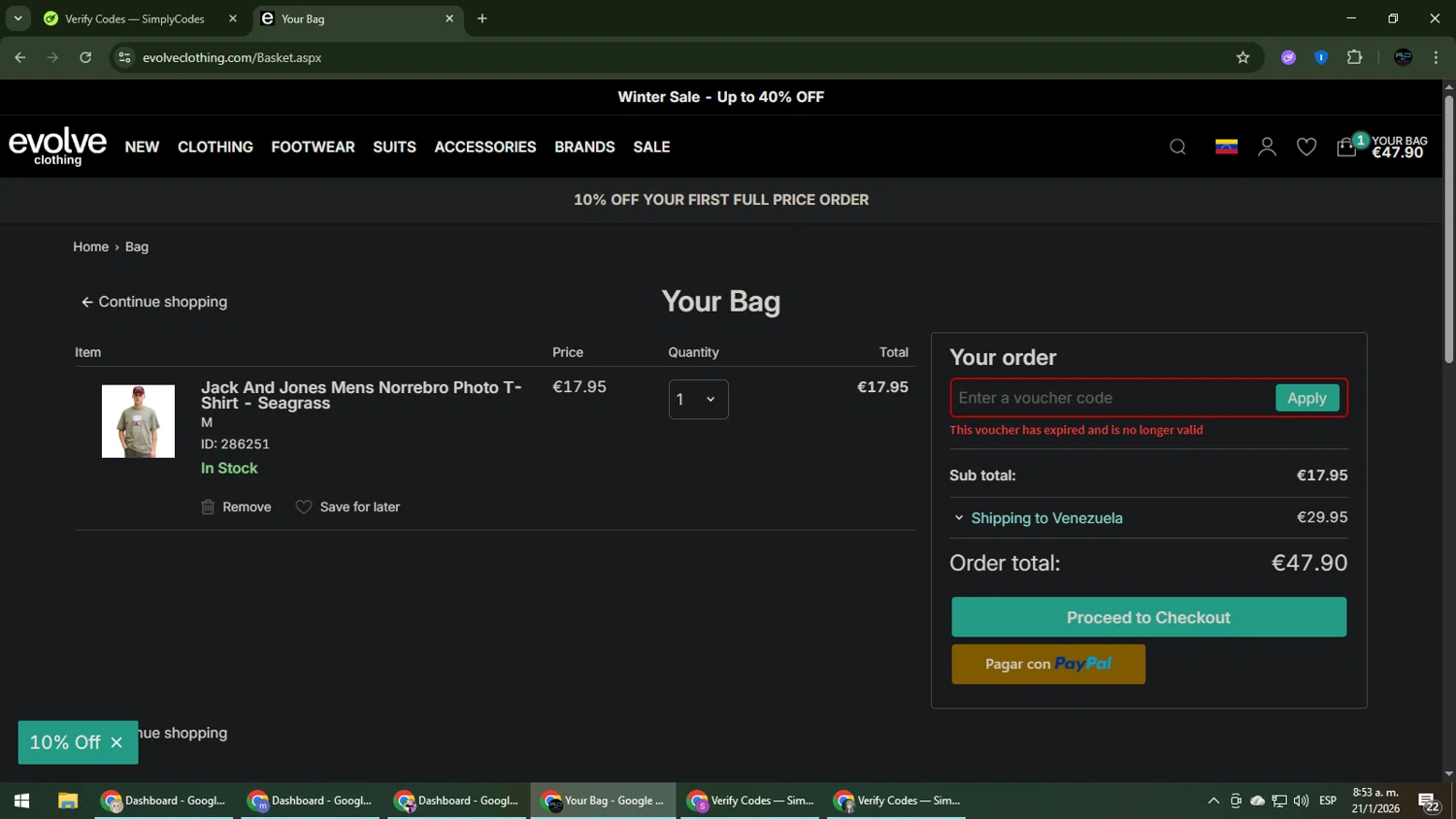This screenshot has height=819, width=1456.
Task: Click heart icon beside Save for later
Action: click(x=304, y=508)
